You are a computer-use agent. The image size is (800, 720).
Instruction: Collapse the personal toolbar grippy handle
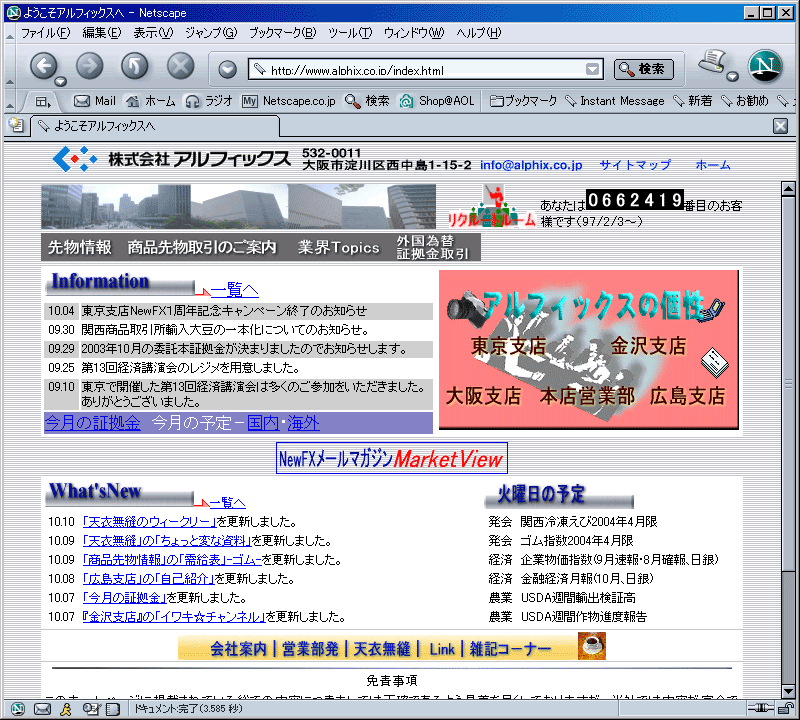[x=10, y=101]
